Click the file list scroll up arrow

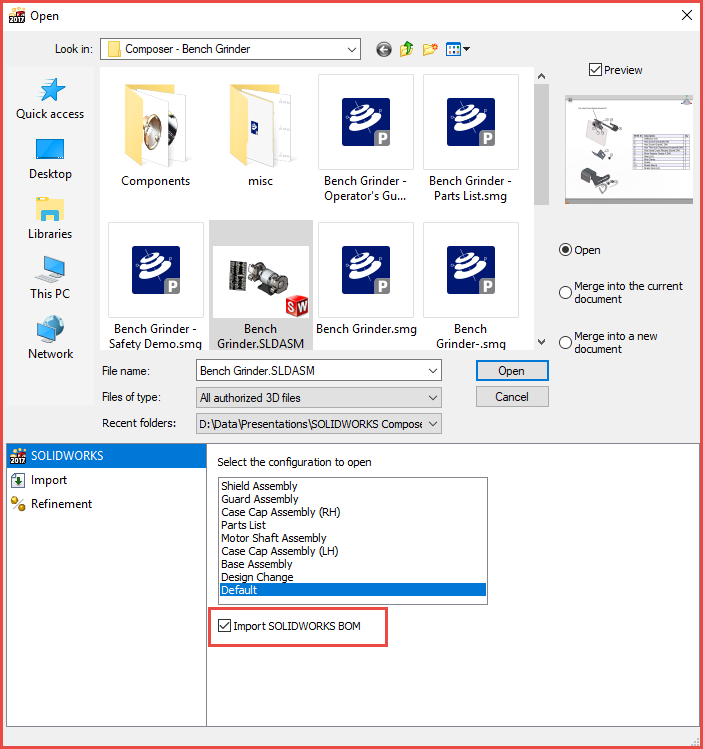pos(542,76)
